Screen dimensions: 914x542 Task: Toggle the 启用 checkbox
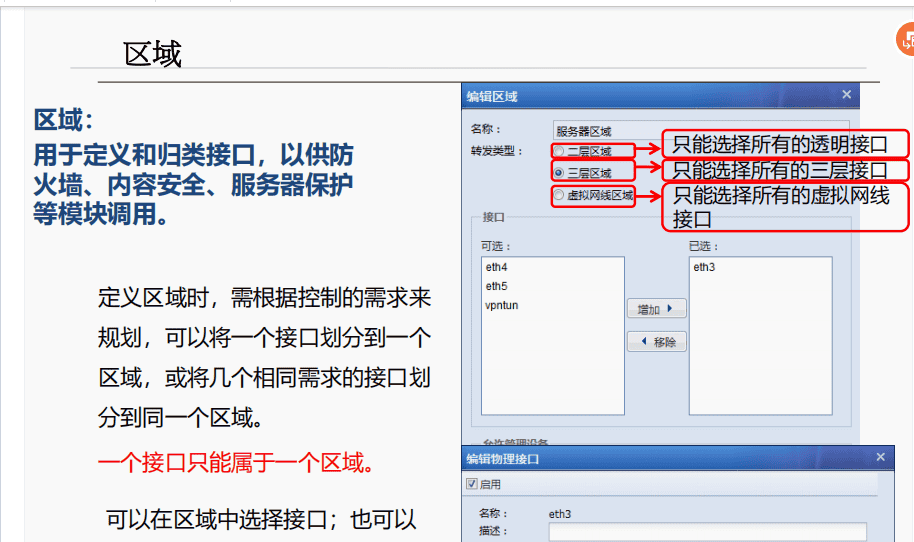[472, 484]
